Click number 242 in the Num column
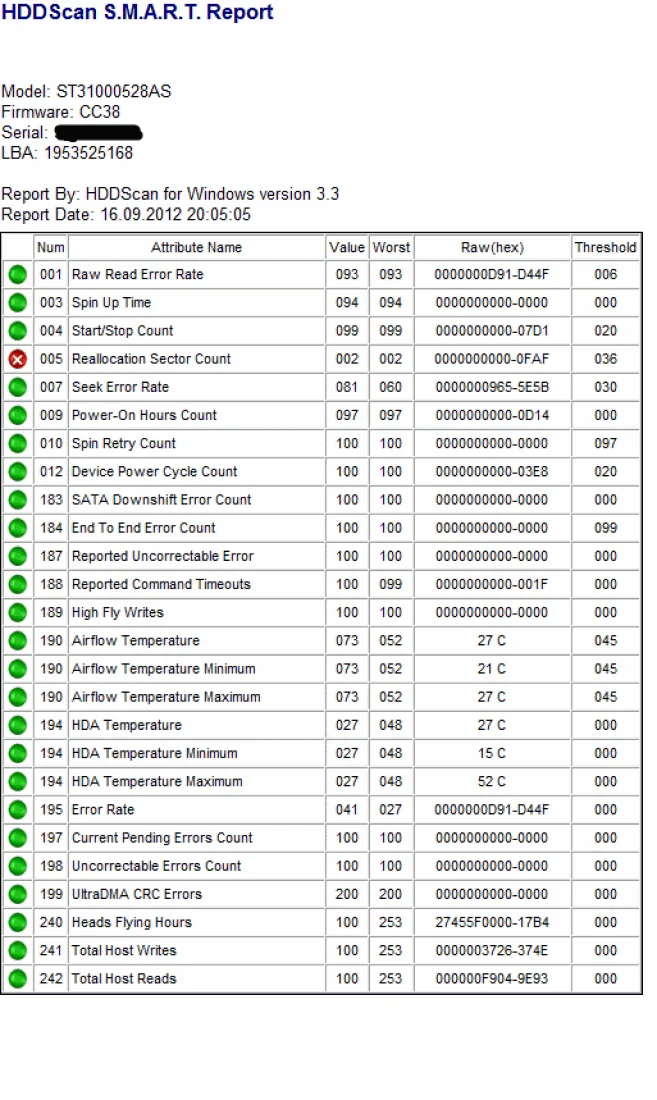 point(51,979)
